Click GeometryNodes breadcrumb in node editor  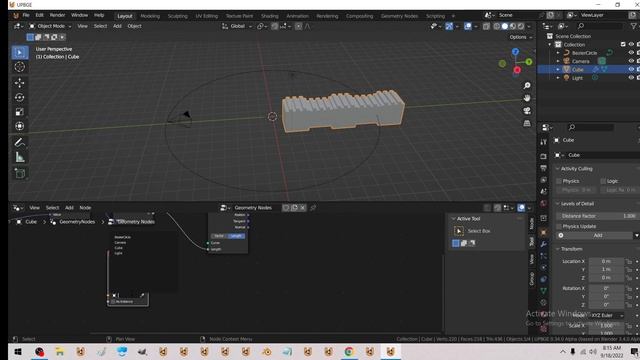pos(77,222)
